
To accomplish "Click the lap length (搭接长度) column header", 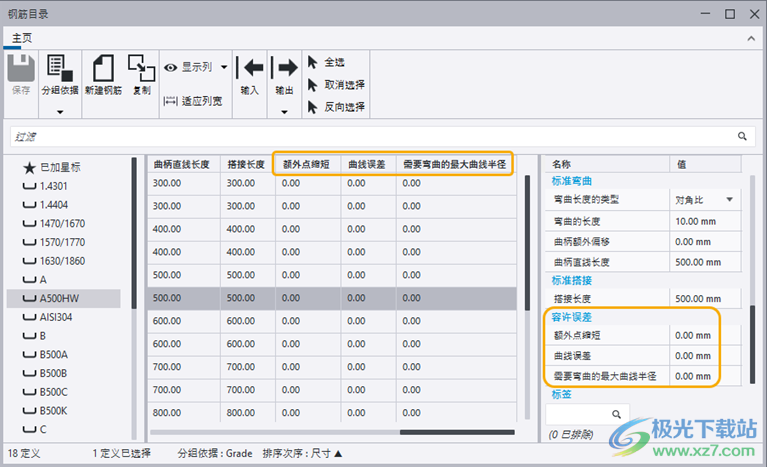I will tap(247, 164).
